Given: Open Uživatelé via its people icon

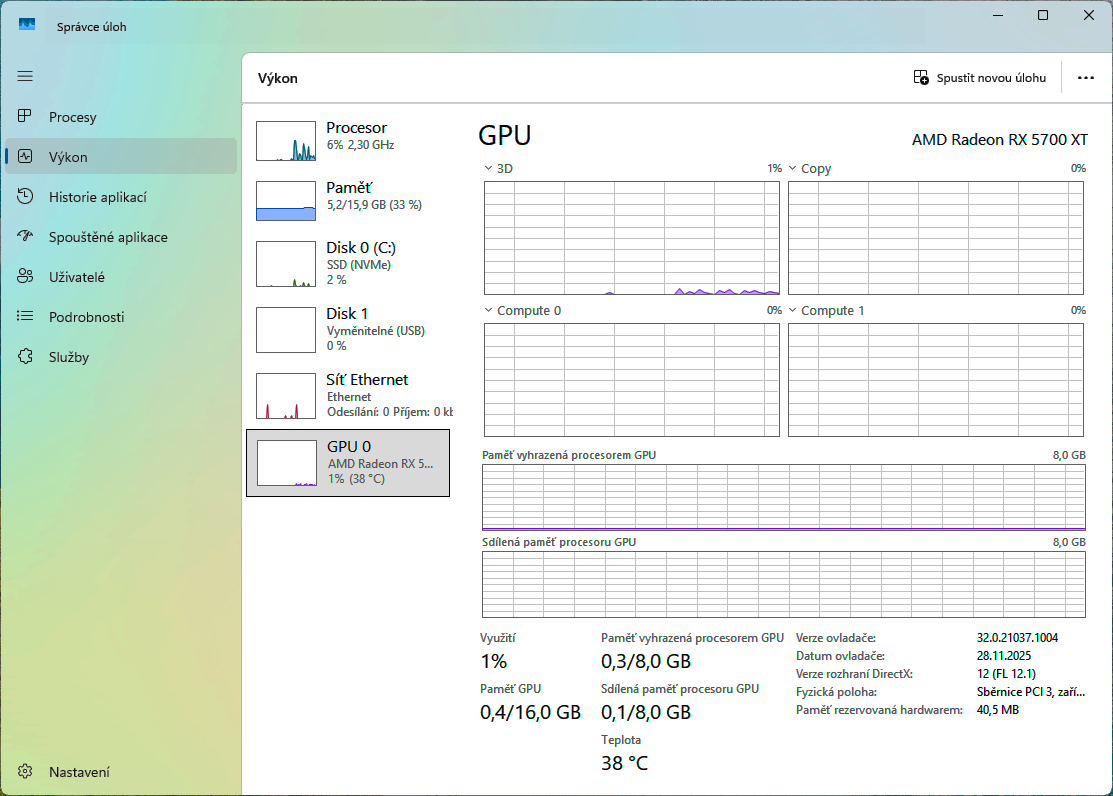Looking at the screenshot, I should (x=25, y=277).
